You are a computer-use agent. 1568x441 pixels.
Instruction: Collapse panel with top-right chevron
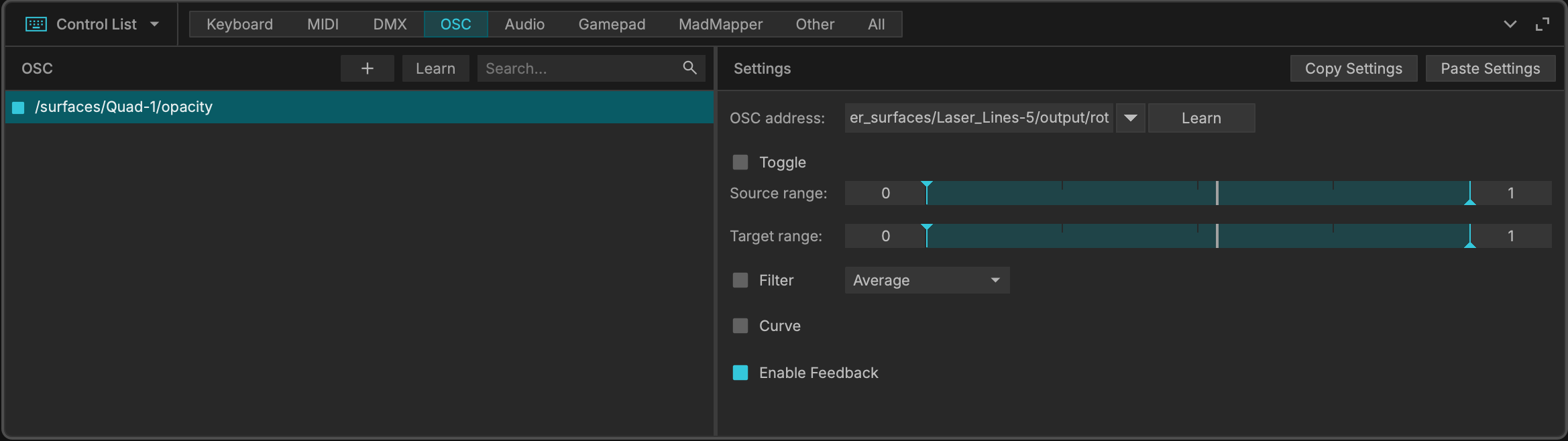(1510, 25)
